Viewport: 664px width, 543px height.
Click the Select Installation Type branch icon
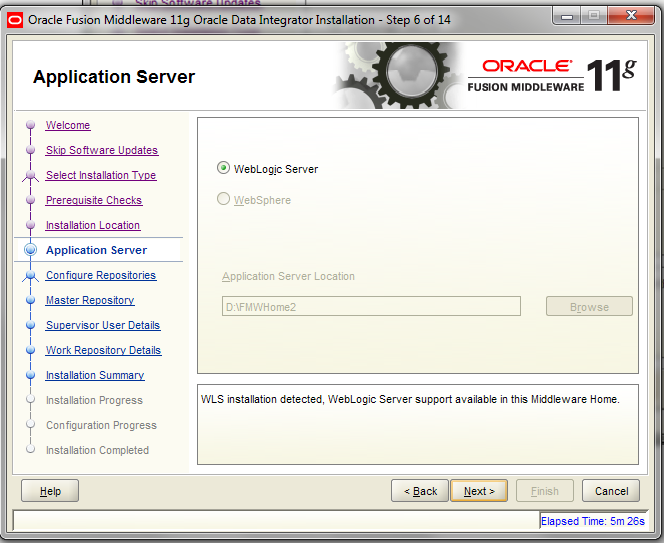30,175
